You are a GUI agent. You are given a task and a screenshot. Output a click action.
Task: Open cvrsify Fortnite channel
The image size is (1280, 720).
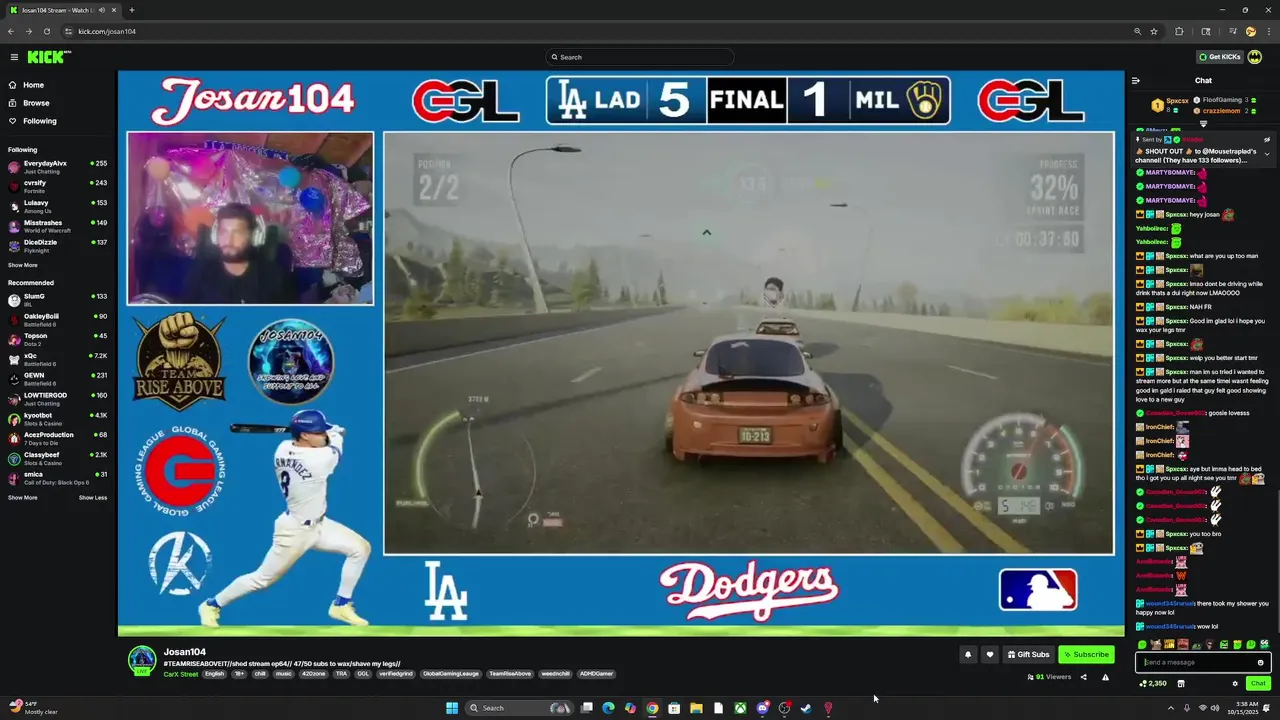(x=58, y=186)
